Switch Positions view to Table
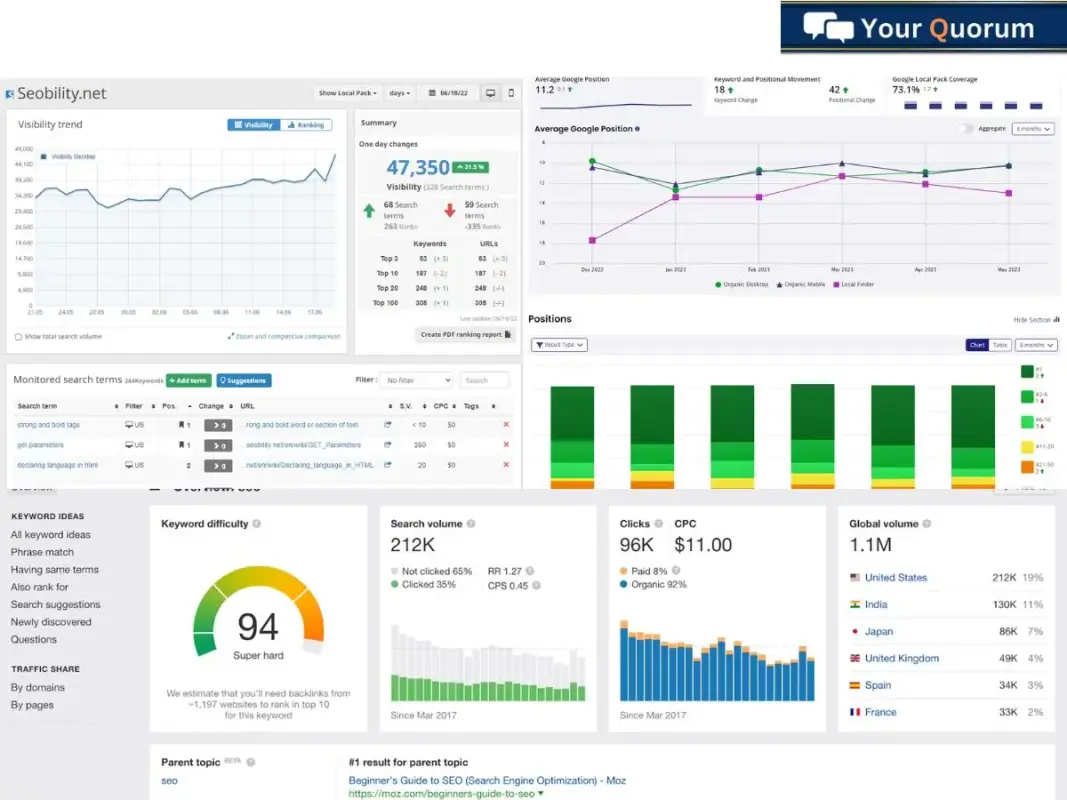1067x800 pixels. (1000, 345)
